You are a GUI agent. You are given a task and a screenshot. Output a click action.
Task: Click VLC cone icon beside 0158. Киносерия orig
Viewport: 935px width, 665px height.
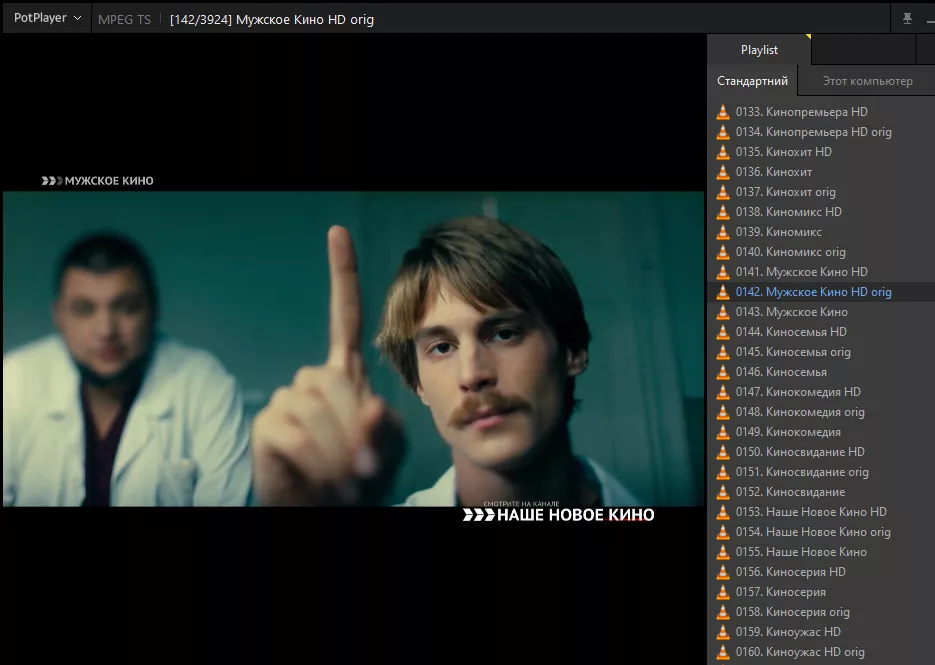coord(723,612)
